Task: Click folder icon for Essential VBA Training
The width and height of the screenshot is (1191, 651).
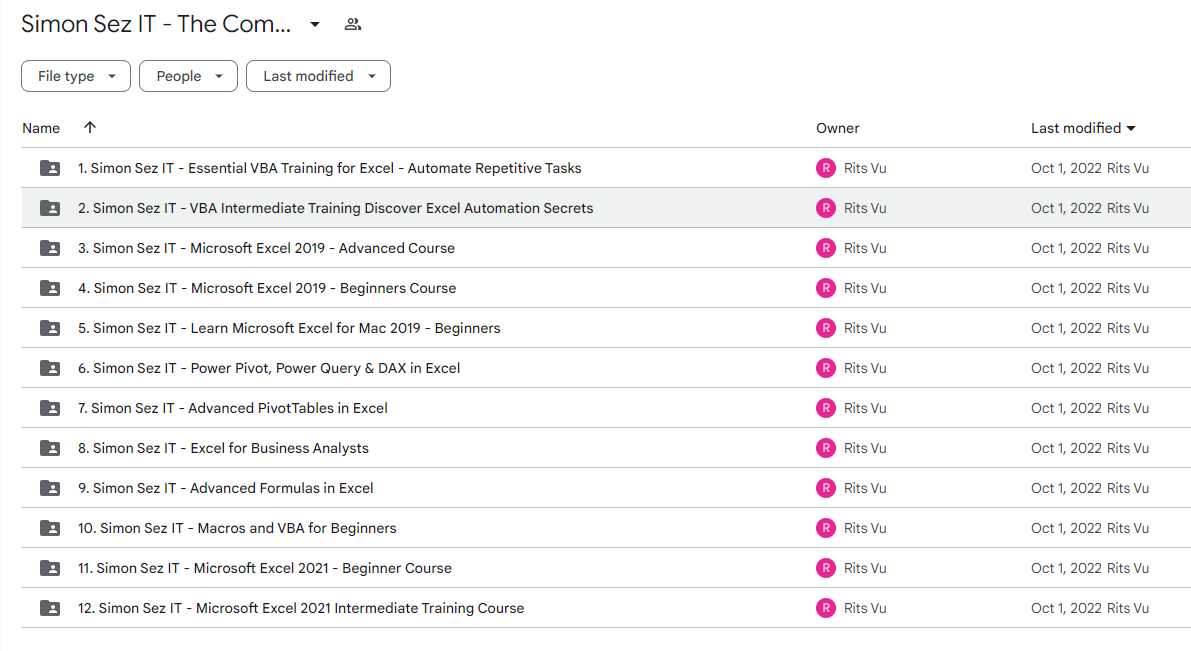Action: pyautogui.click(x=50, y=168)
